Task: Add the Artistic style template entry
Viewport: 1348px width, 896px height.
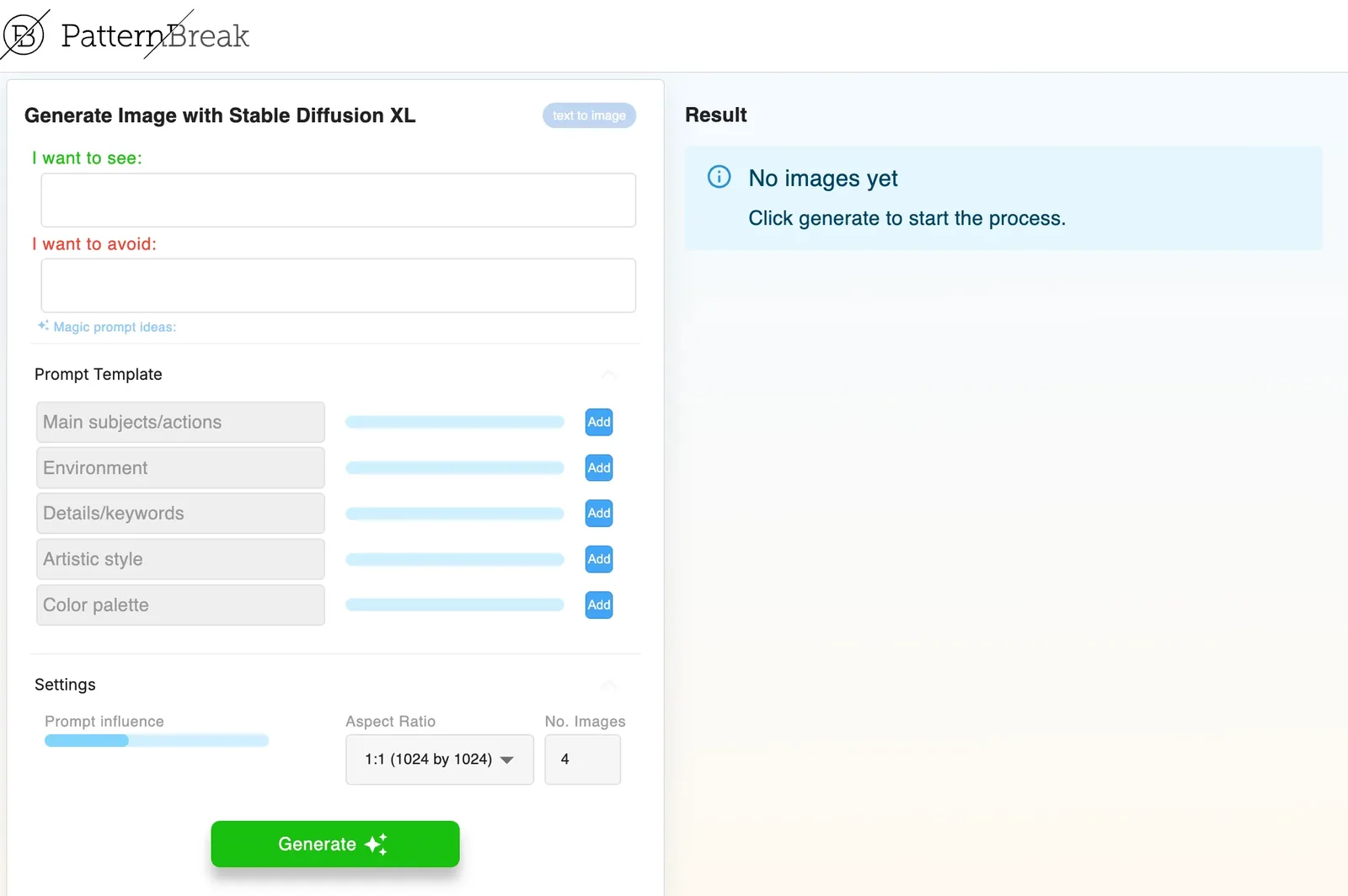Action: 599,559
